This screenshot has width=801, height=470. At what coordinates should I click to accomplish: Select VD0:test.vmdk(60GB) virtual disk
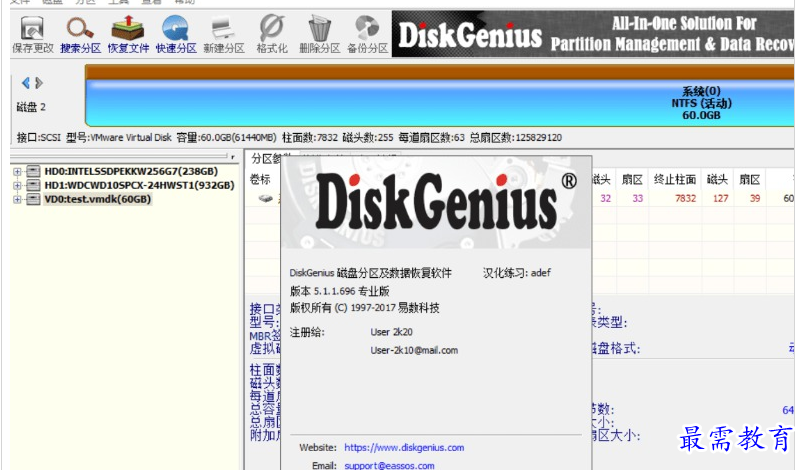98,199
